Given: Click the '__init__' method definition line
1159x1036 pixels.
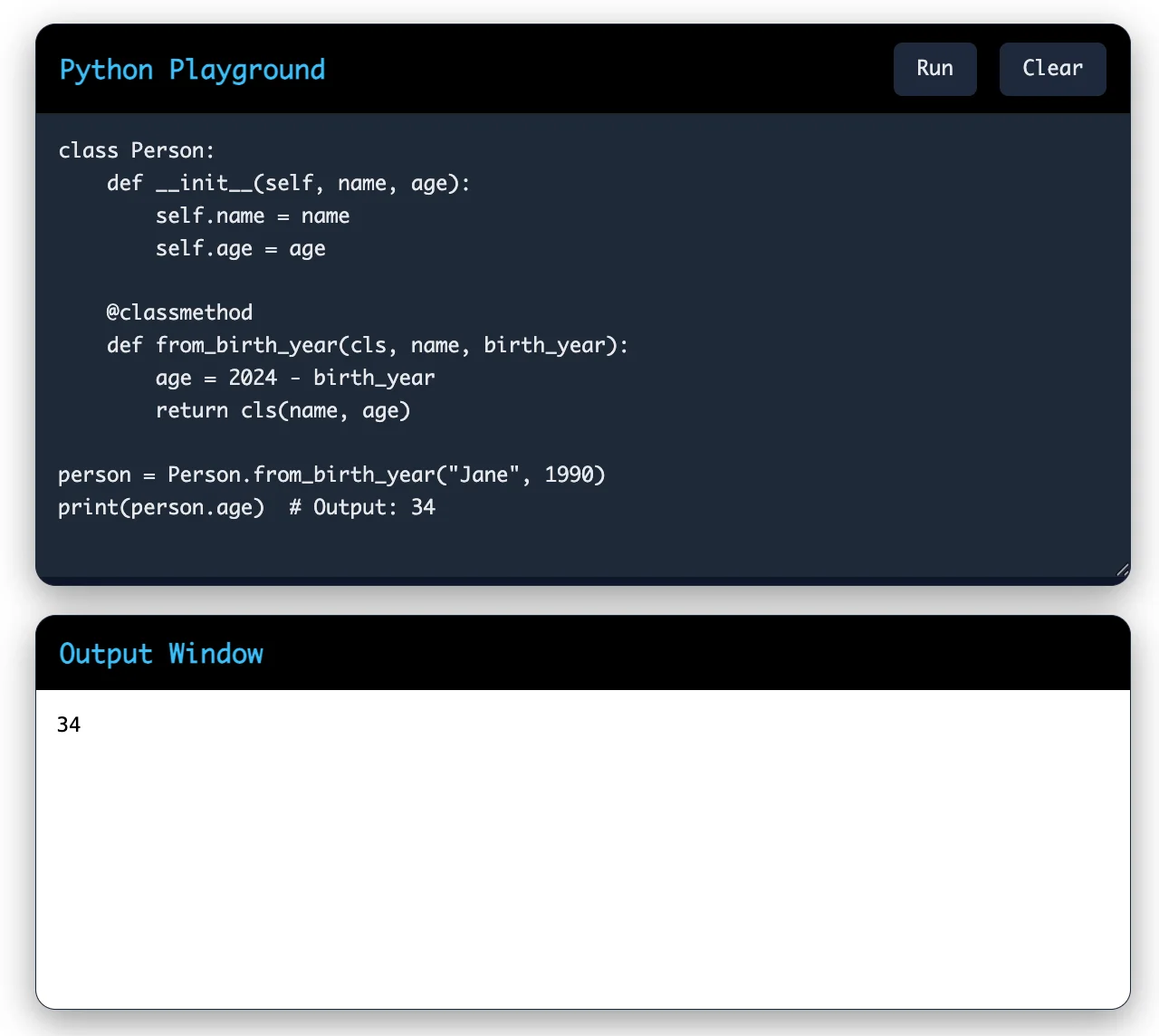Looking at the screenshot, I should pyautogui.click(x=289, y=183).
